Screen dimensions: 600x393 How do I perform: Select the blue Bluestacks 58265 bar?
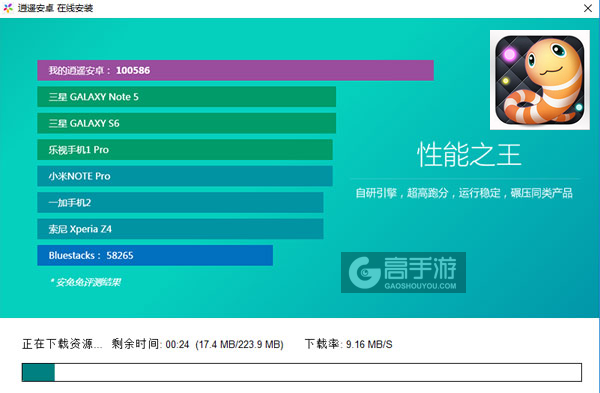[155, 255]
